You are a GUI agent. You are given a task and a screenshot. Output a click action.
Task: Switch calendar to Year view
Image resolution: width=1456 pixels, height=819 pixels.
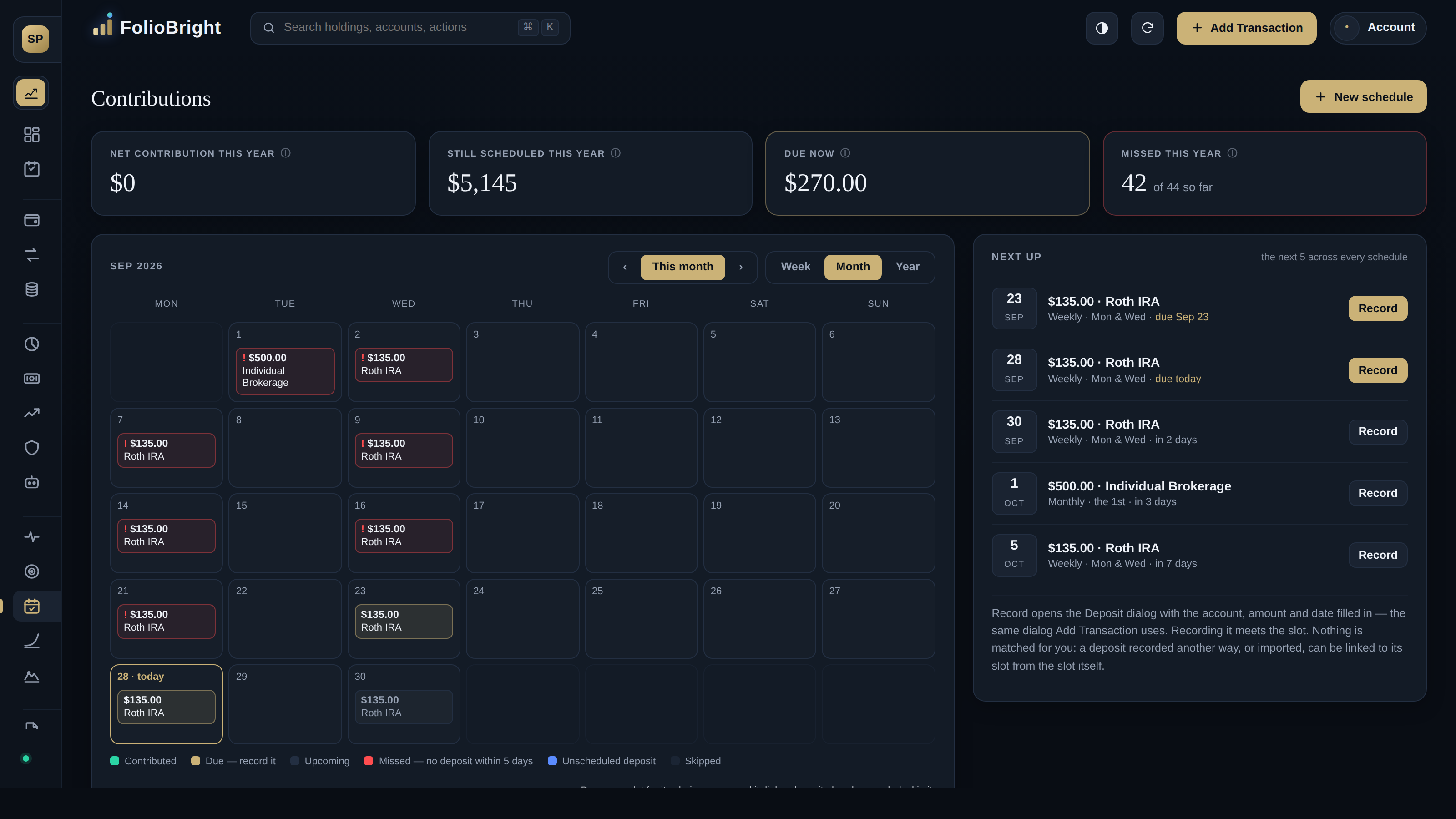coord(907,267)
